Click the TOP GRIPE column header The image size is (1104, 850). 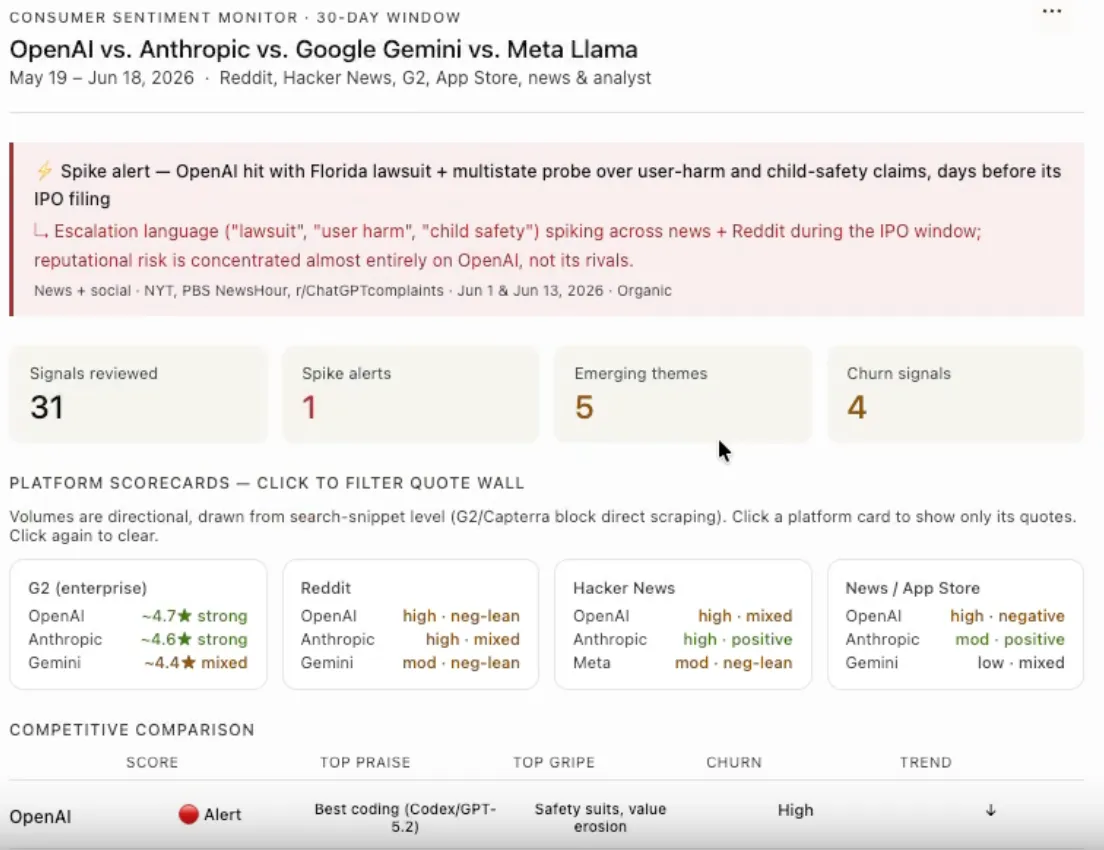pyautogui.click(x=554, y=762)
